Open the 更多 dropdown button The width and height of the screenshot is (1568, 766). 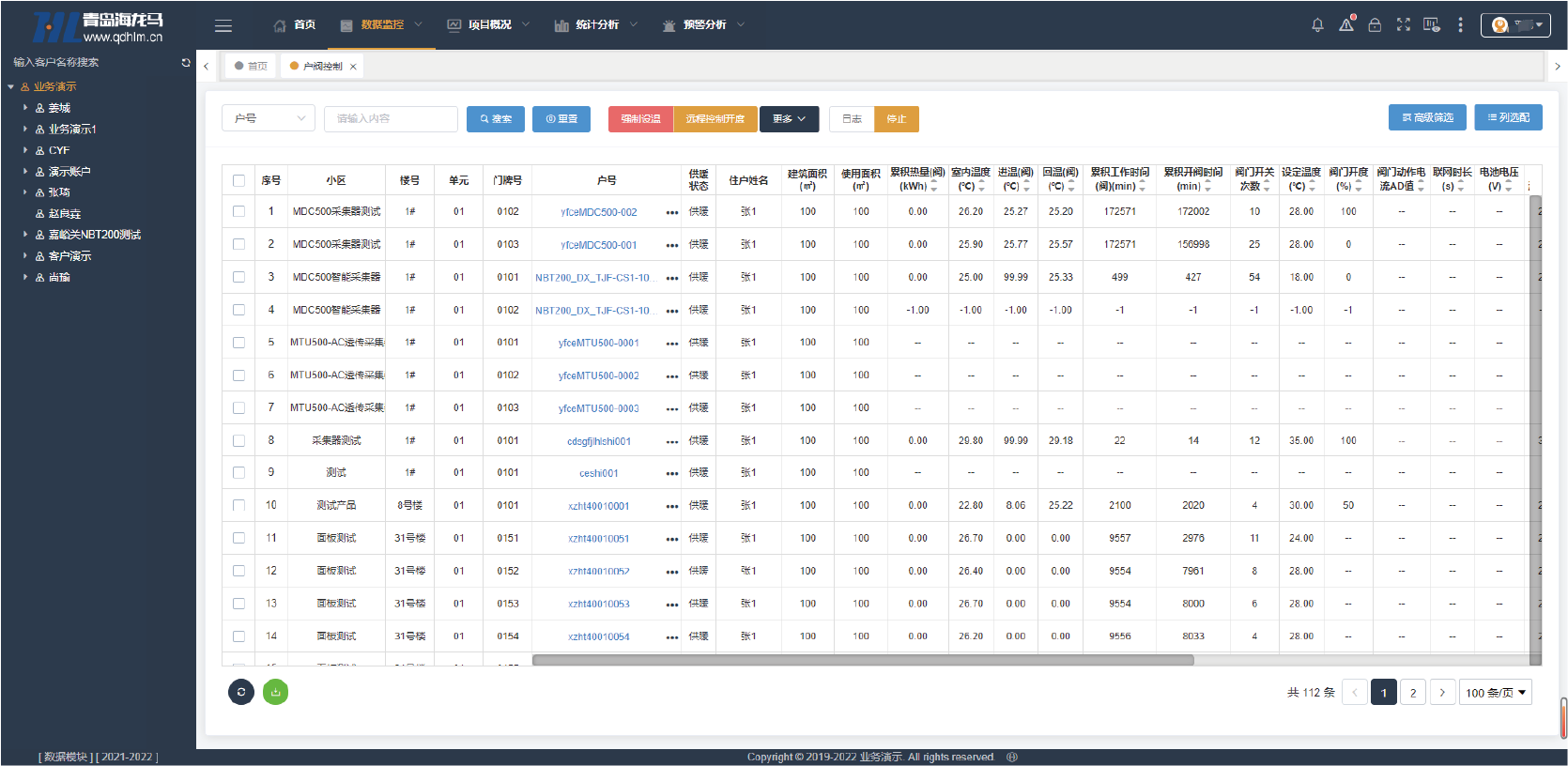click(789, 119)
